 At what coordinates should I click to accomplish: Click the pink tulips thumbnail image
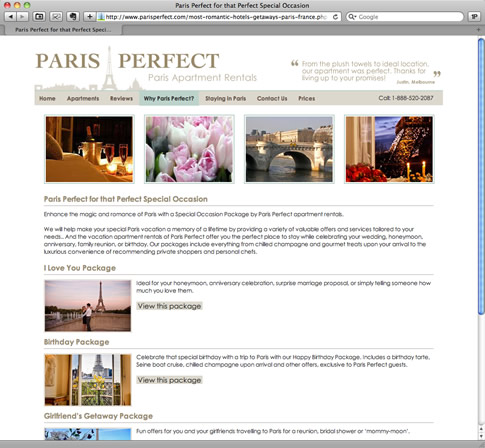click(x=189, y=149)
